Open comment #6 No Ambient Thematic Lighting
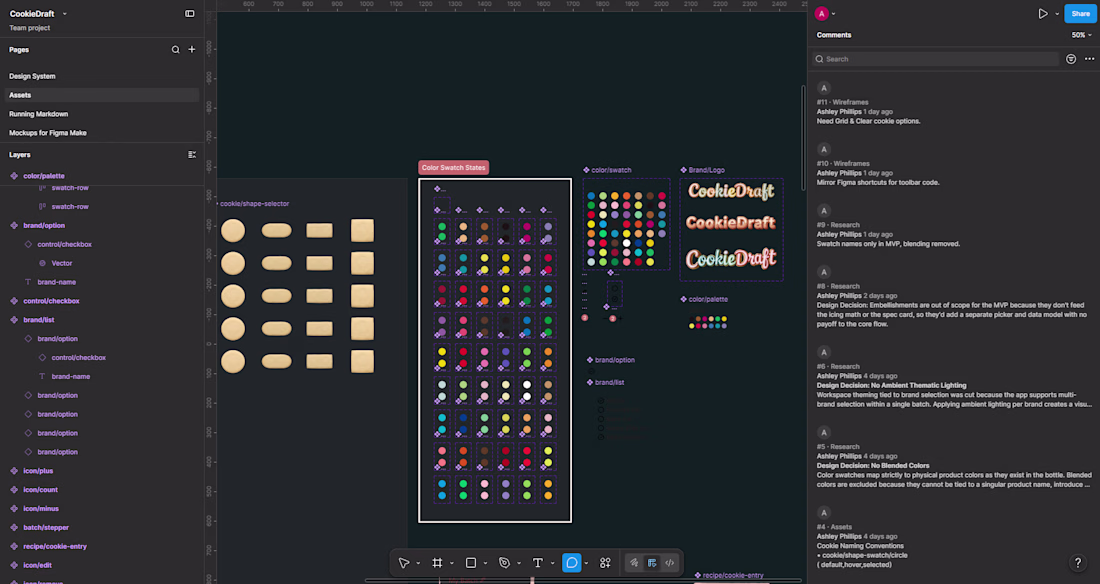 (954, 378)
